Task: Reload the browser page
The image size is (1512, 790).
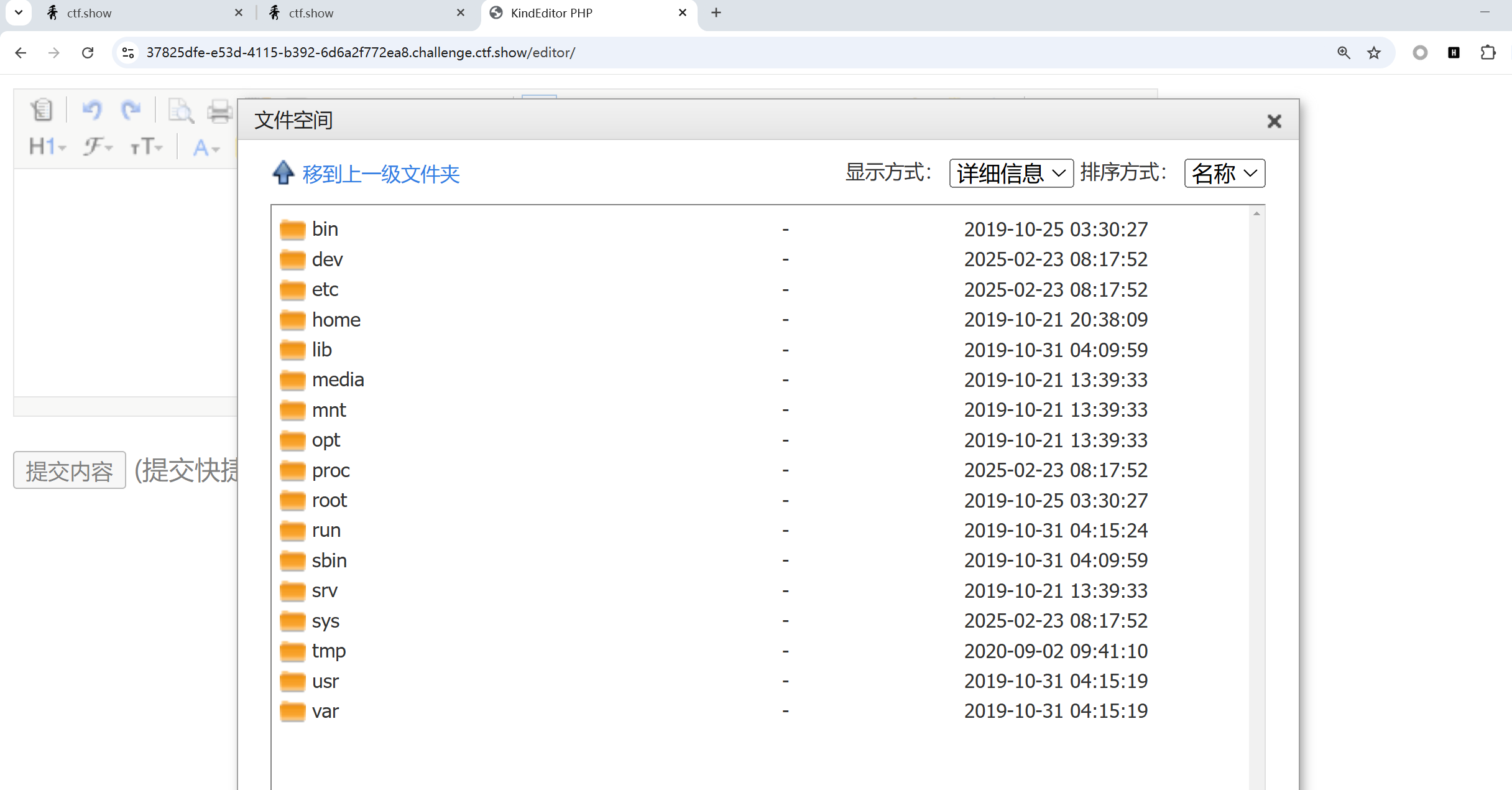Action: [88, 53]
